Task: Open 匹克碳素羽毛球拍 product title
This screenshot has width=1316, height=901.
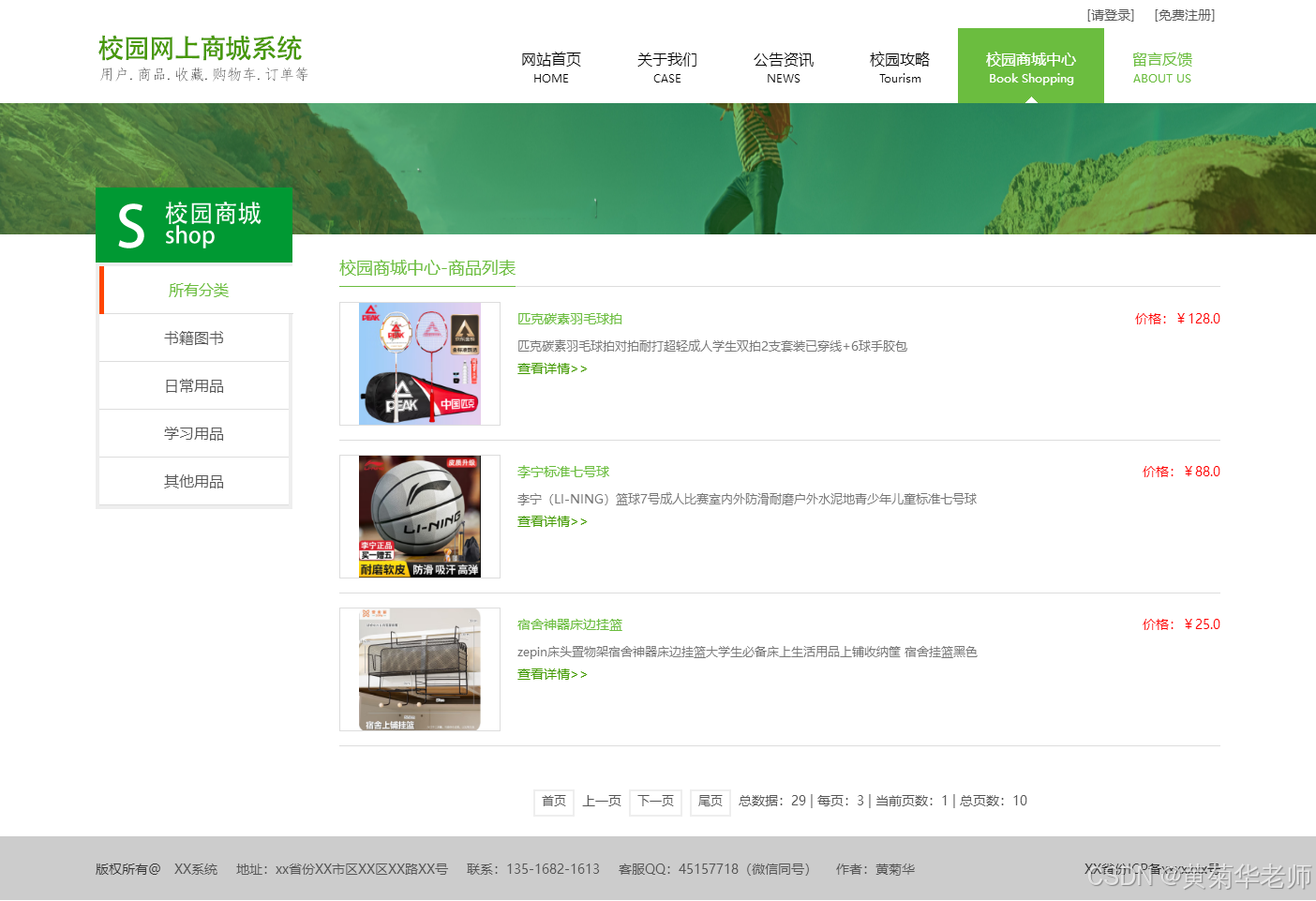Action: coord(570,319)
